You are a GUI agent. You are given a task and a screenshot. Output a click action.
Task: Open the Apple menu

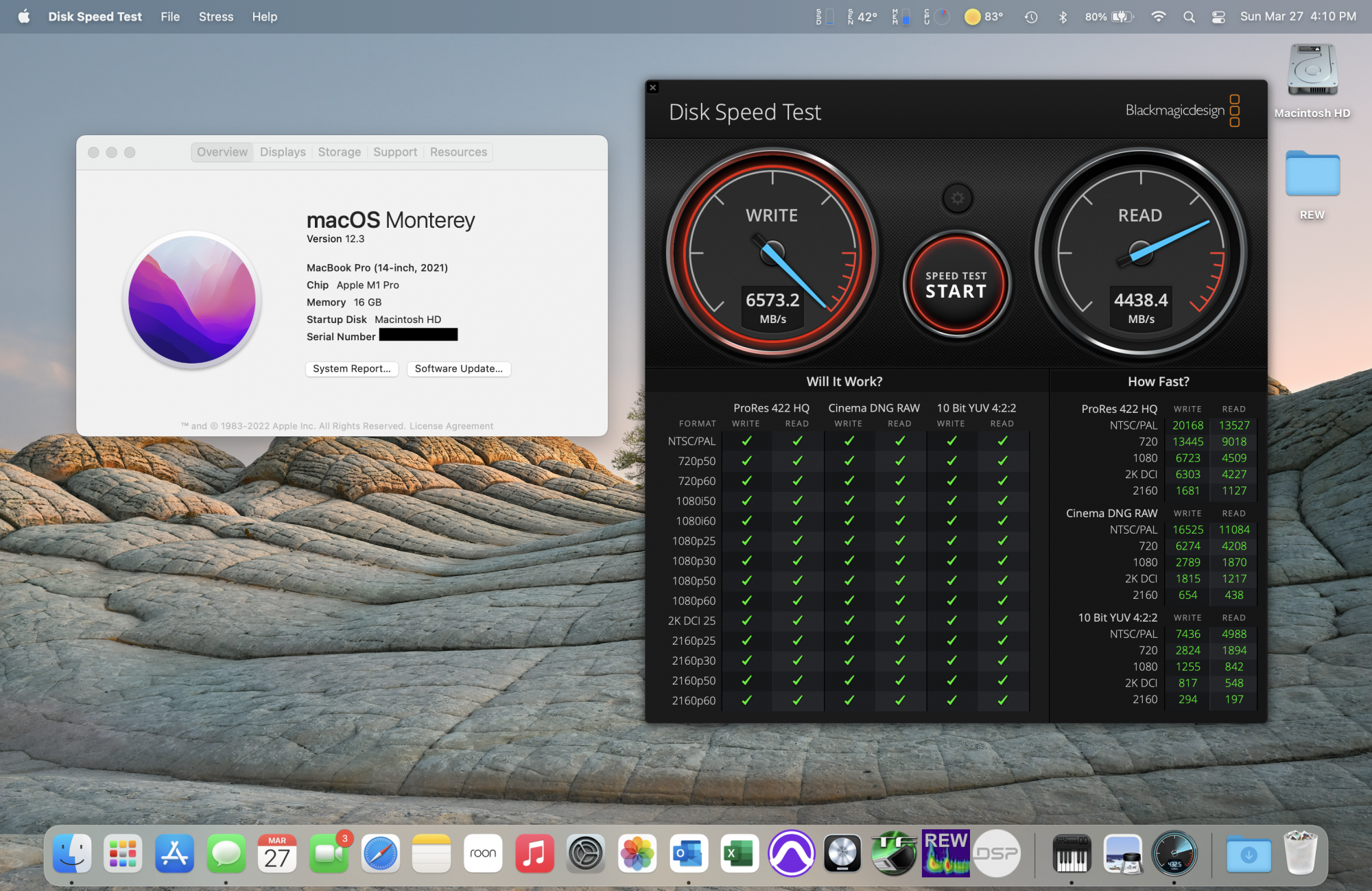tap(23, 16)
